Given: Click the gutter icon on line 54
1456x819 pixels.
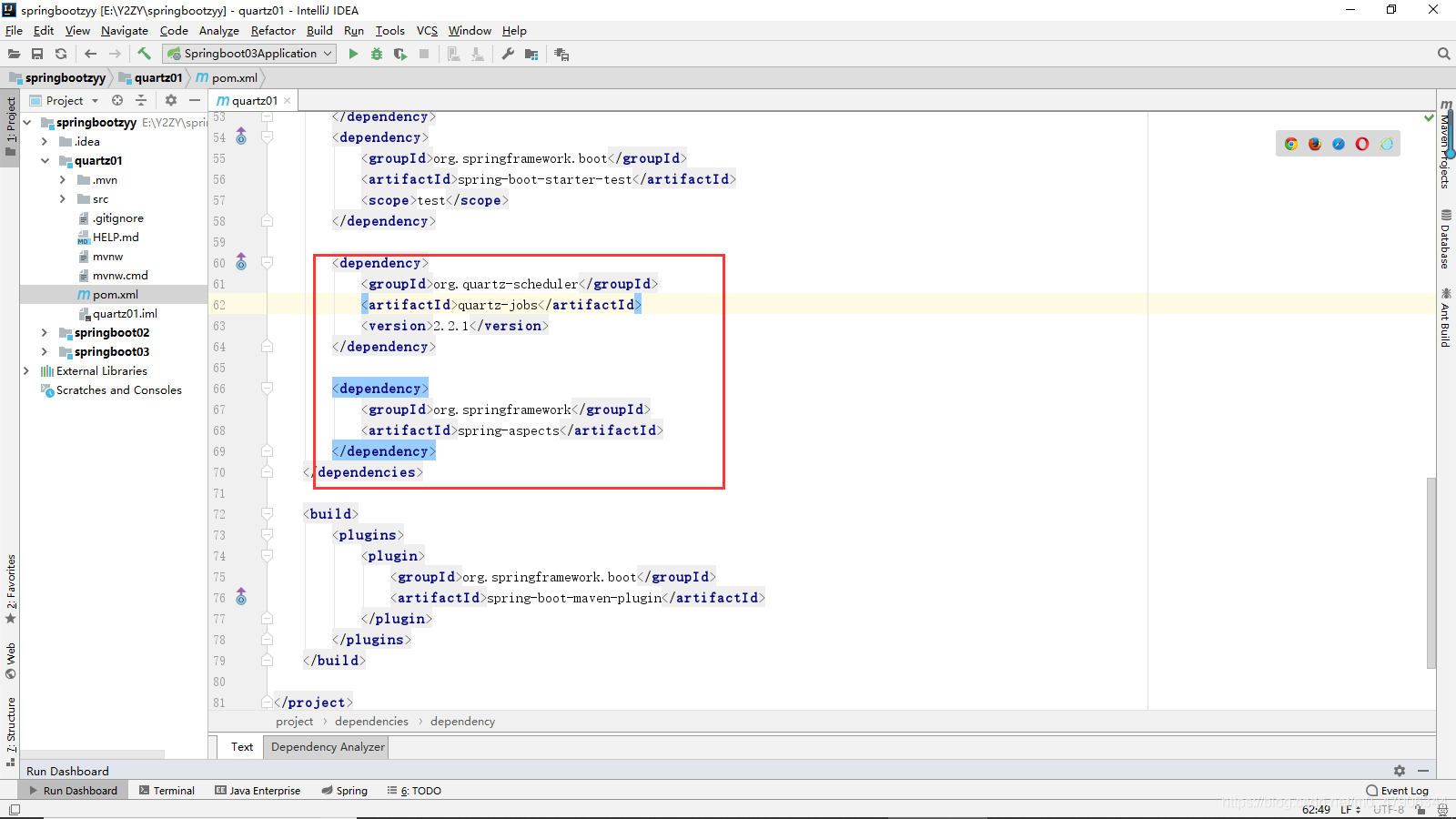Looking at the screenshot, I should point(241,136).
